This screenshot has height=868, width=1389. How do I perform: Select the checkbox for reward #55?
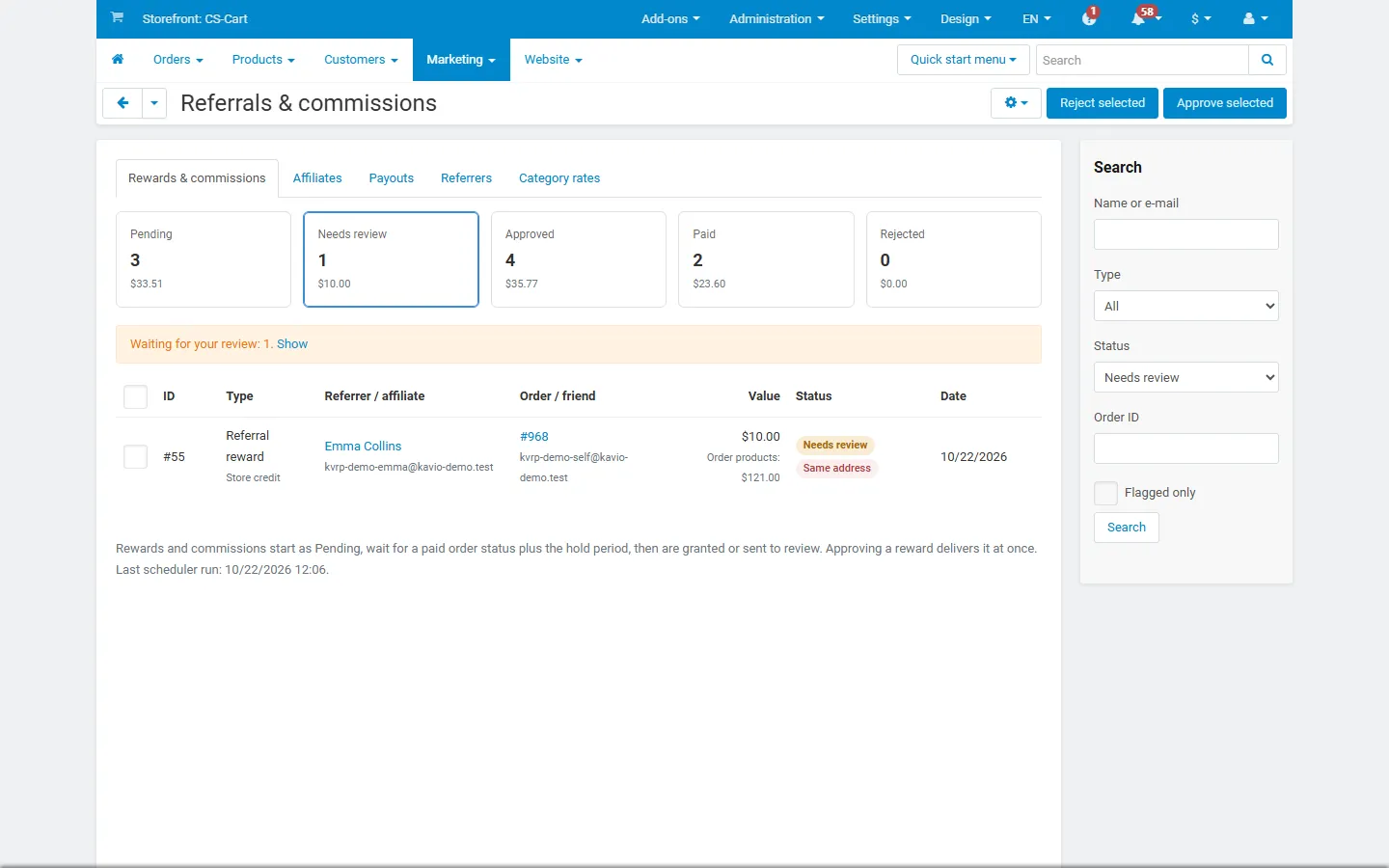[135, 457]
